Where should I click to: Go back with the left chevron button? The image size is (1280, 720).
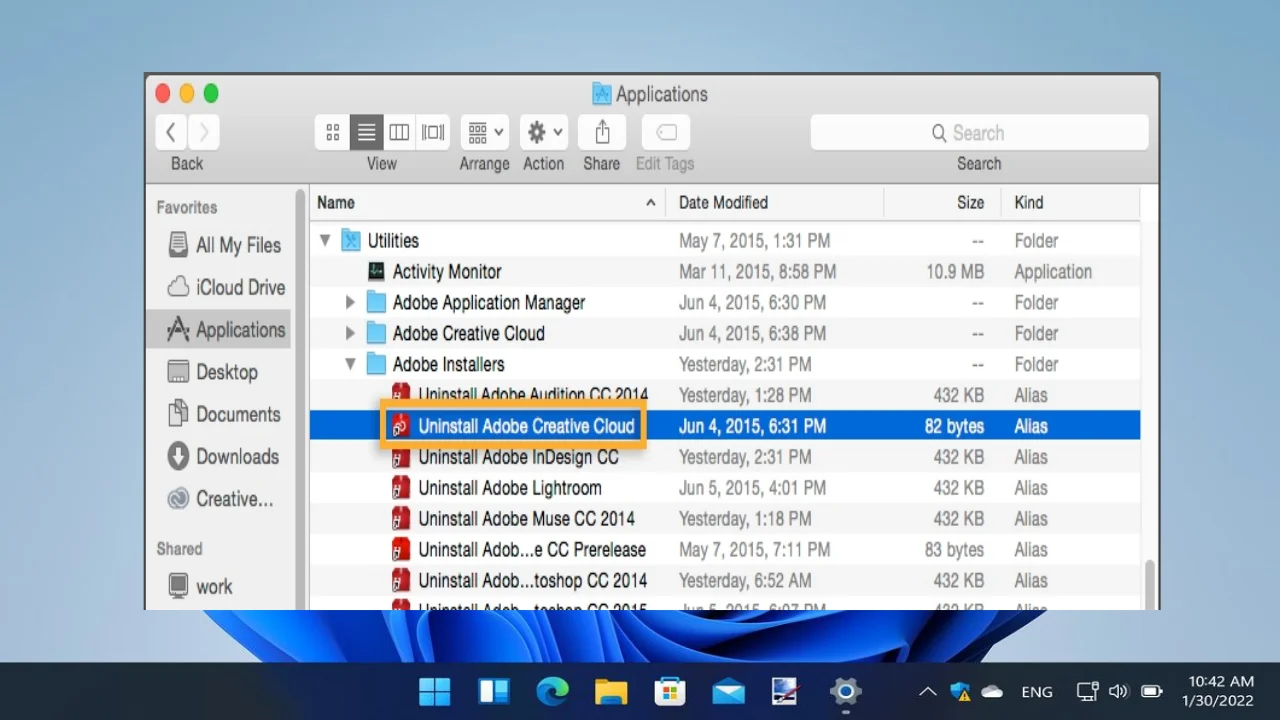[x=171, y=132]
